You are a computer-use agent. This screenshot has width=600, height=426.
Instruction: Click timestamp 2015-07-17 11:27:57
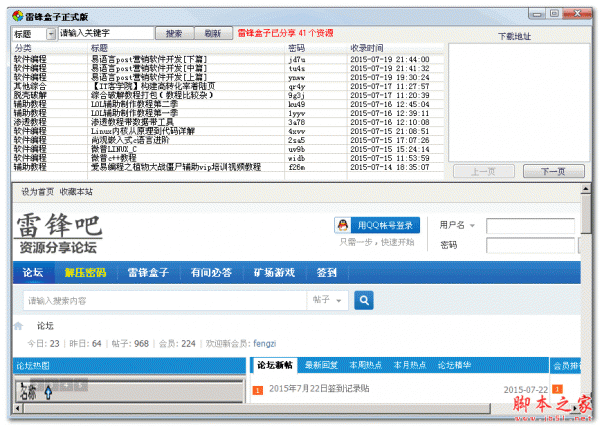(x=390, y=87)
